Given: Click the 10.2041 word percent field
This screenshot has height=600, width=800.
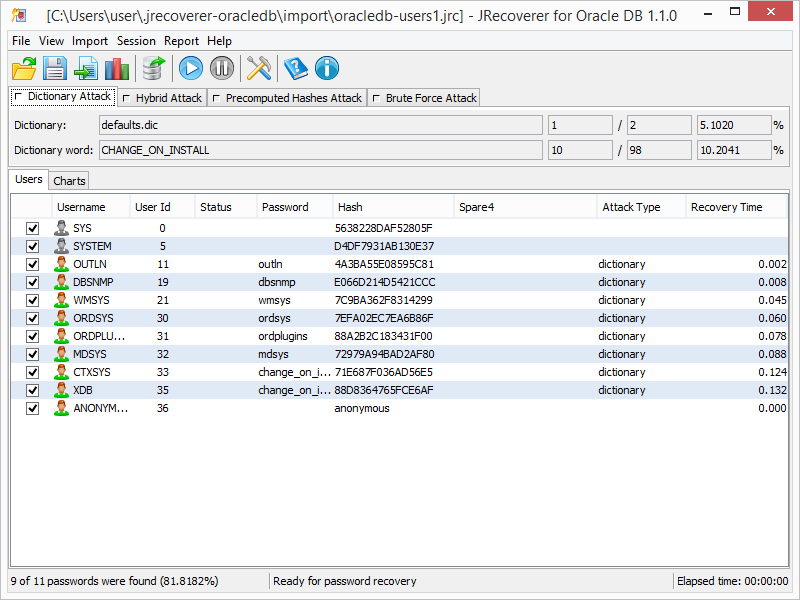Looking at the screenshot, I should (734, 150).
